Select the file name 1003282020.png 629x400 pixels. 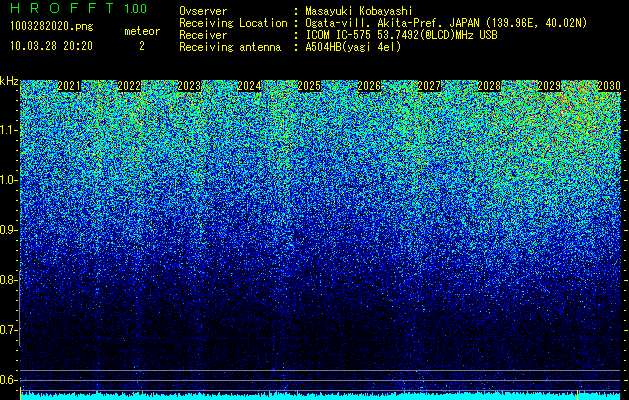52,26
